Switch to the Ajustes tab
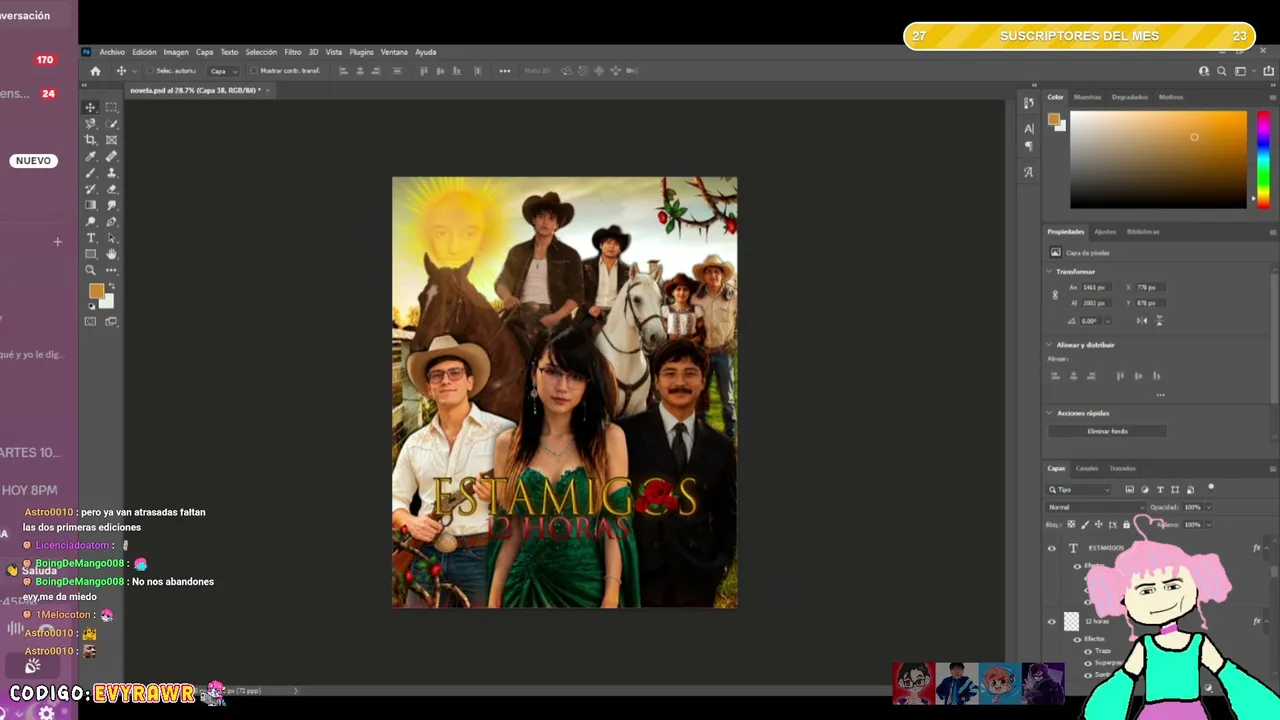This screenshot has height=720, width=1280. click(1105, 232)
